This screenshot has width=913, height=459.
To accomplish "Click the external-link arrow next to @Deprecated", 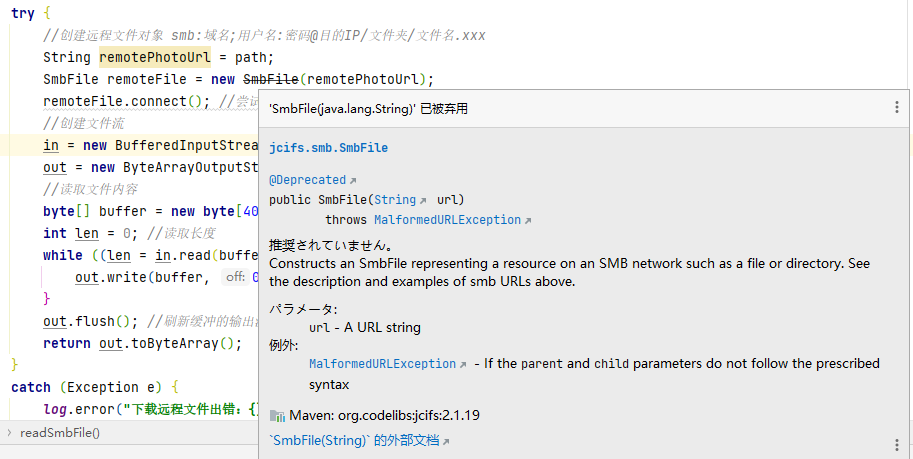I will 353,181.
